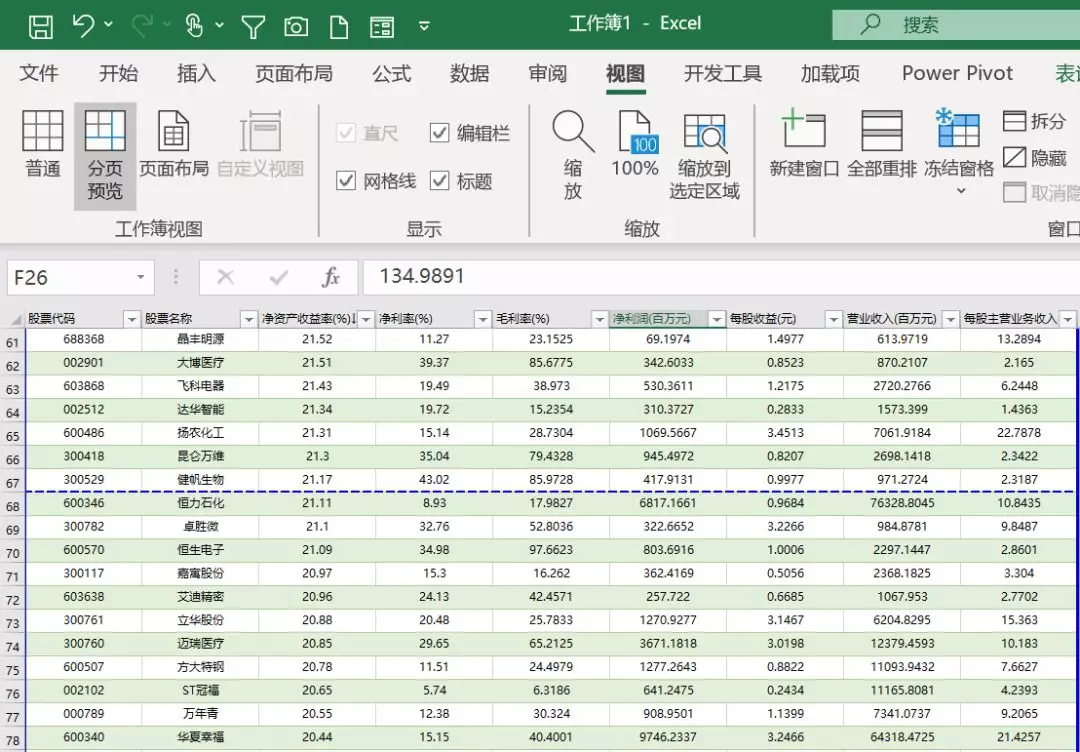The width and height of the screenshot is (1080, 752).
Task: Click the Insert Function fx icon
Action: point(331,278)
